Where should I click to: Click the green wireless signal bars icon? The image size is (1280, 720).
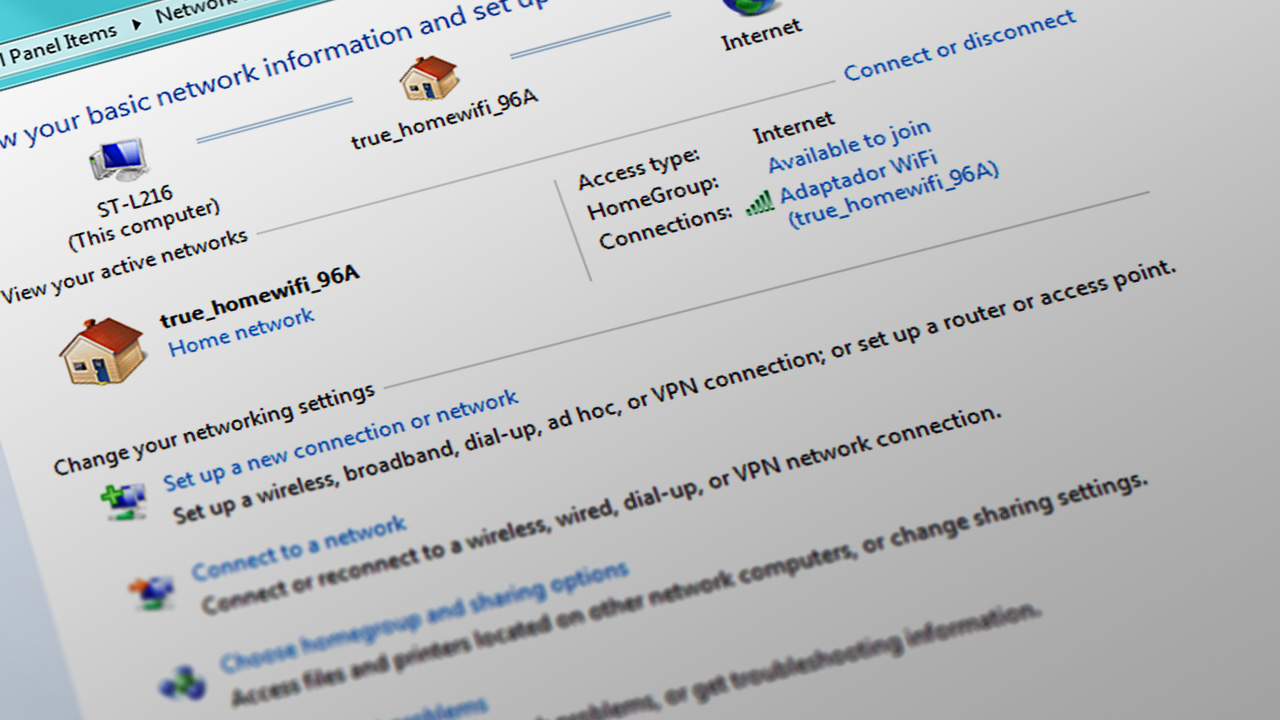click(x=760, y=202)
